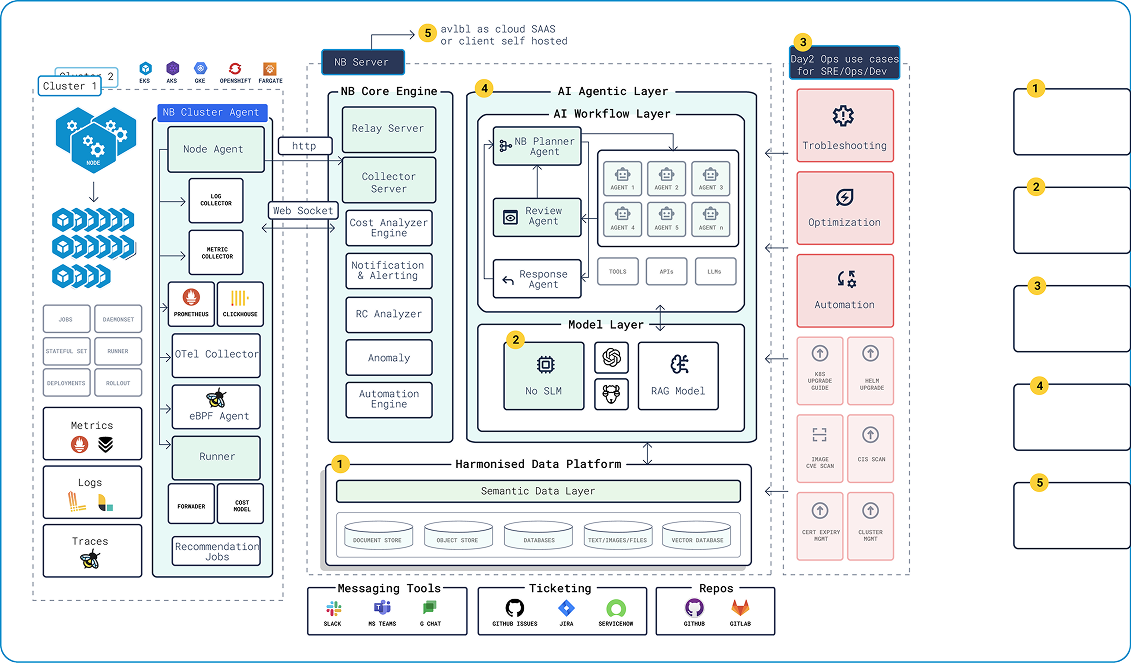Select the Metric Collector box

[216, 253]
